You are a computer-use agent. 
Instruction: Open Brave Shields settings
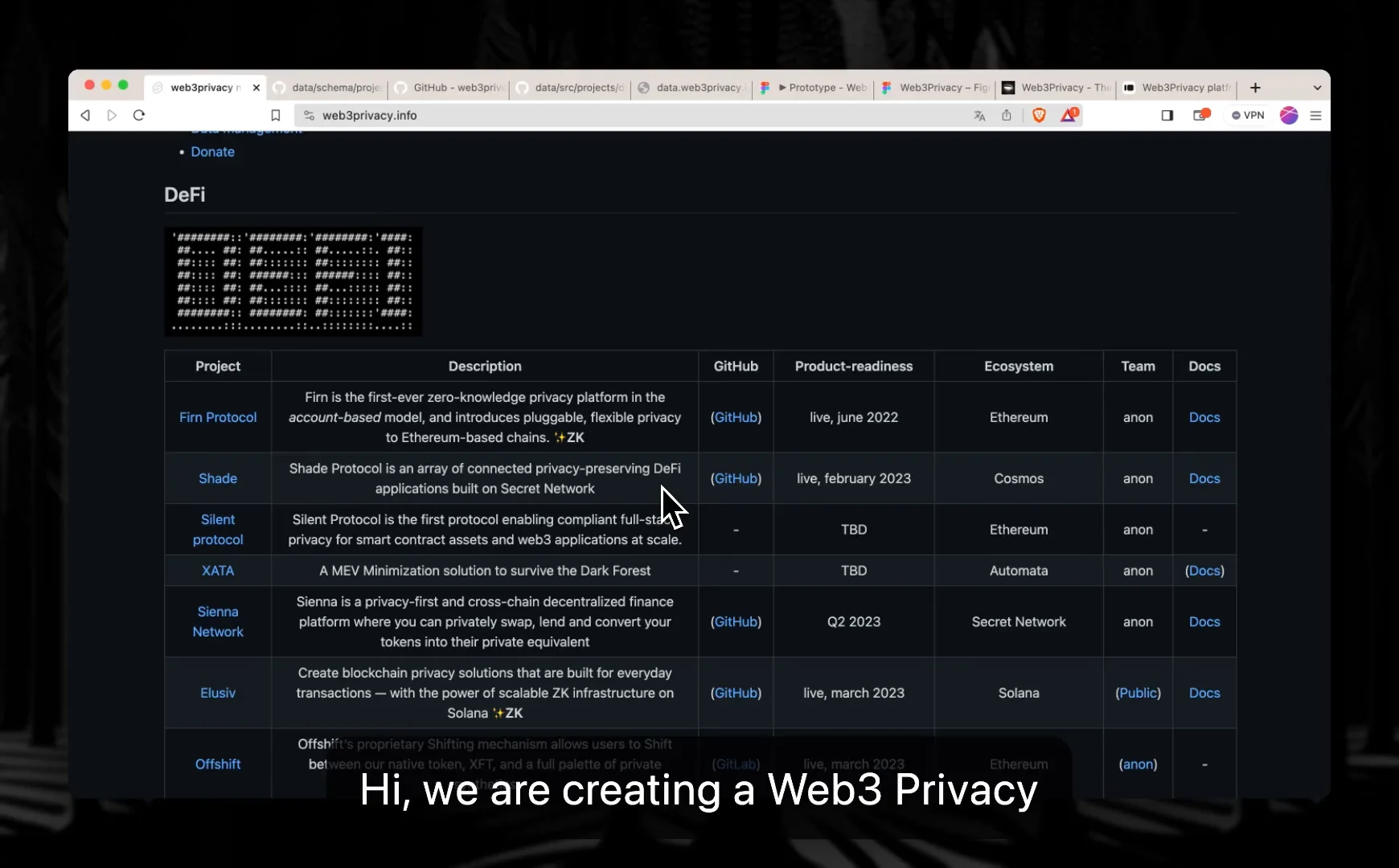tap(1039, 115)
